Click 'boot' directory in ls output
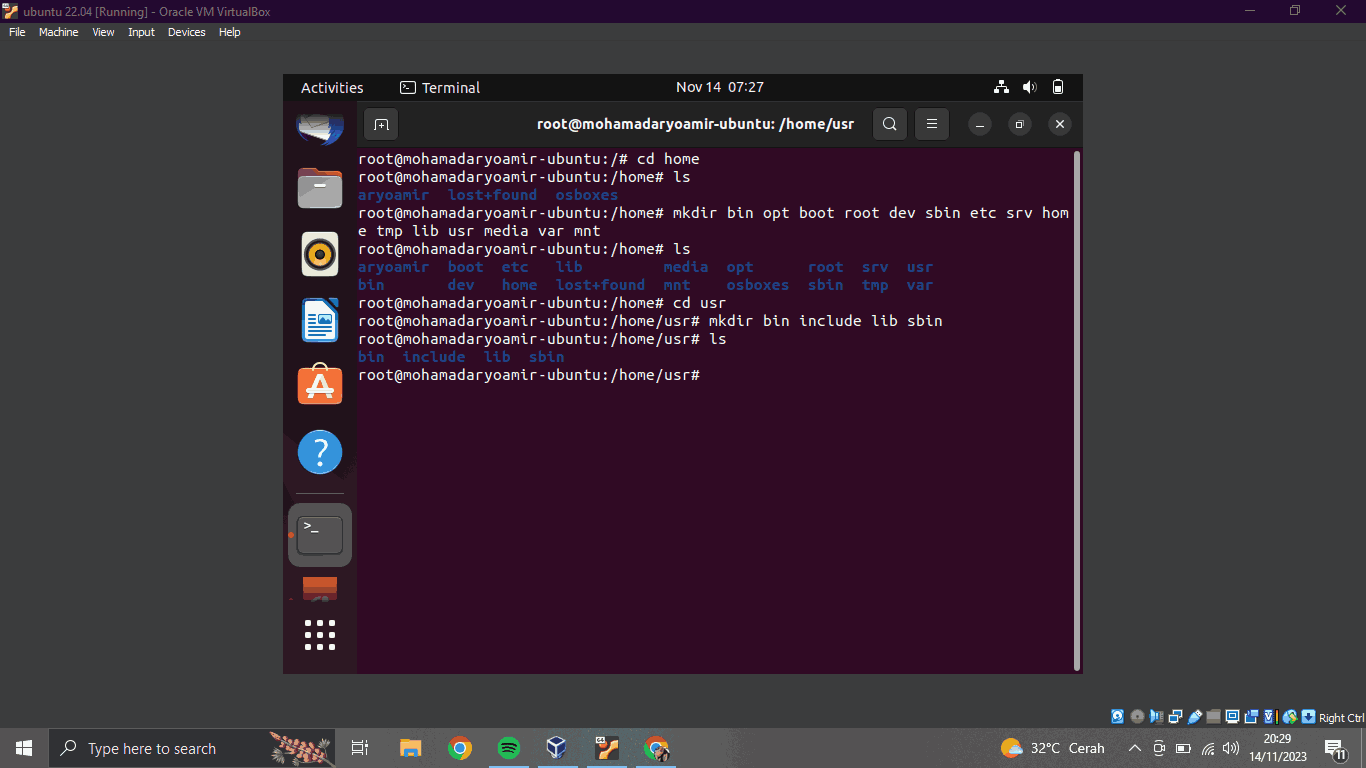1366x768 pixels. [466, 267]
